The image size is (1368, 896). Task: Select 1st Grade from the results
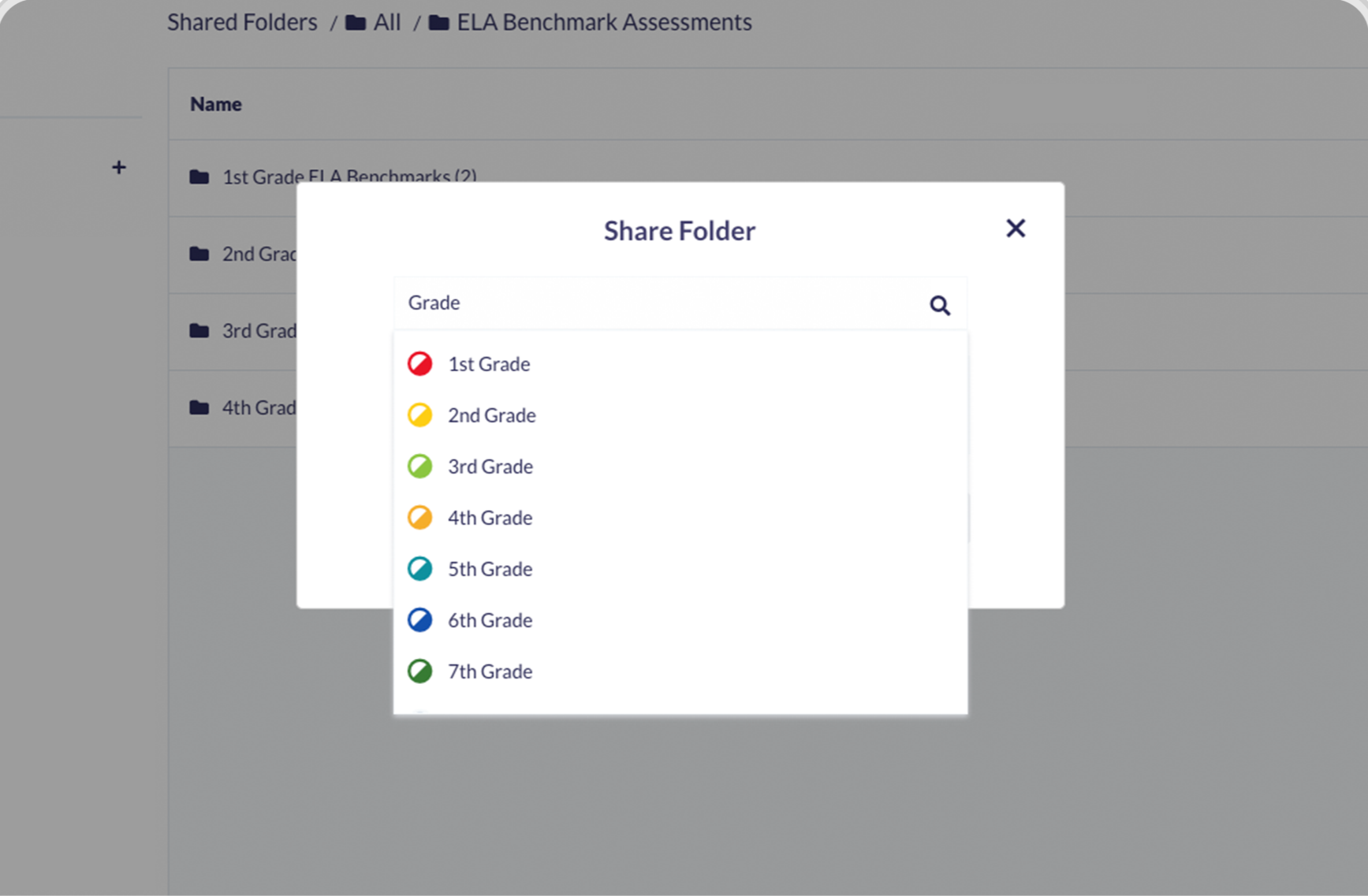pyautogui.click(x=489, y=364)
